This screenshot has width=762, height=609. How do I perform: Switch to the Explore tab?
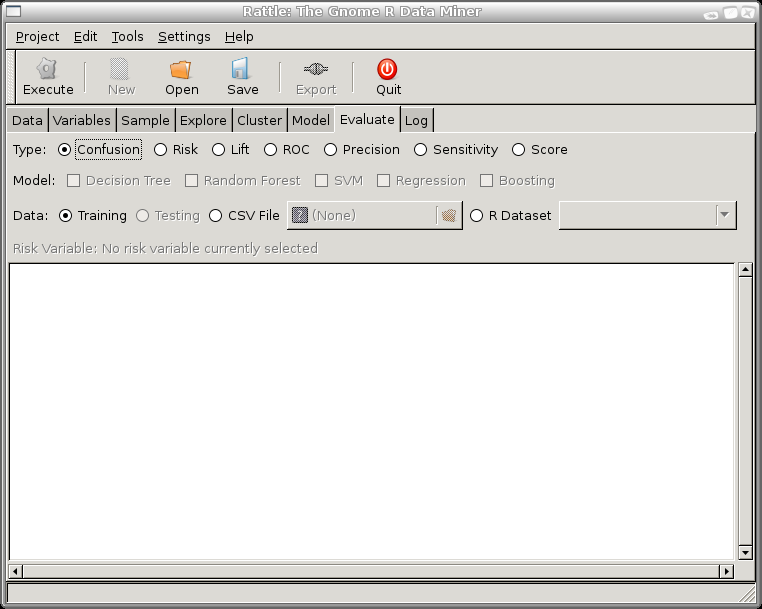[203, 120]
